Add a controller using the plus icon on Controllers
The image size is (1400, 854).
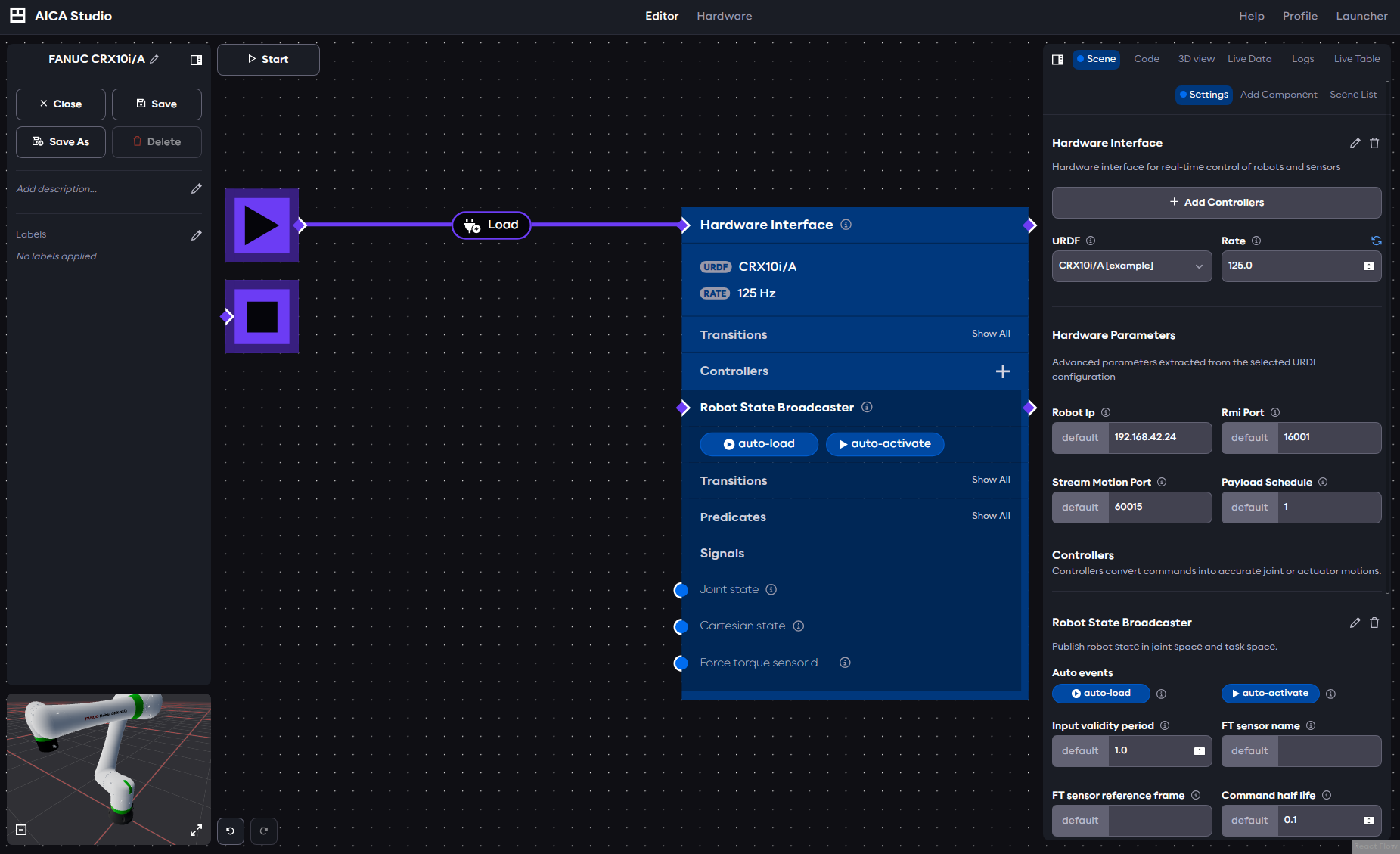[1002, 371]
